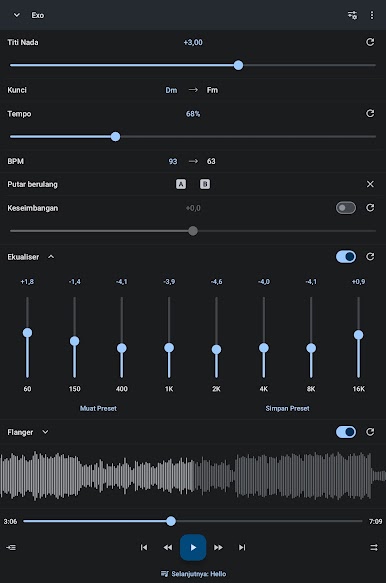Open the audio effects settings icon
The height and width of the screenshot is (583, 386).
point(352,15)
